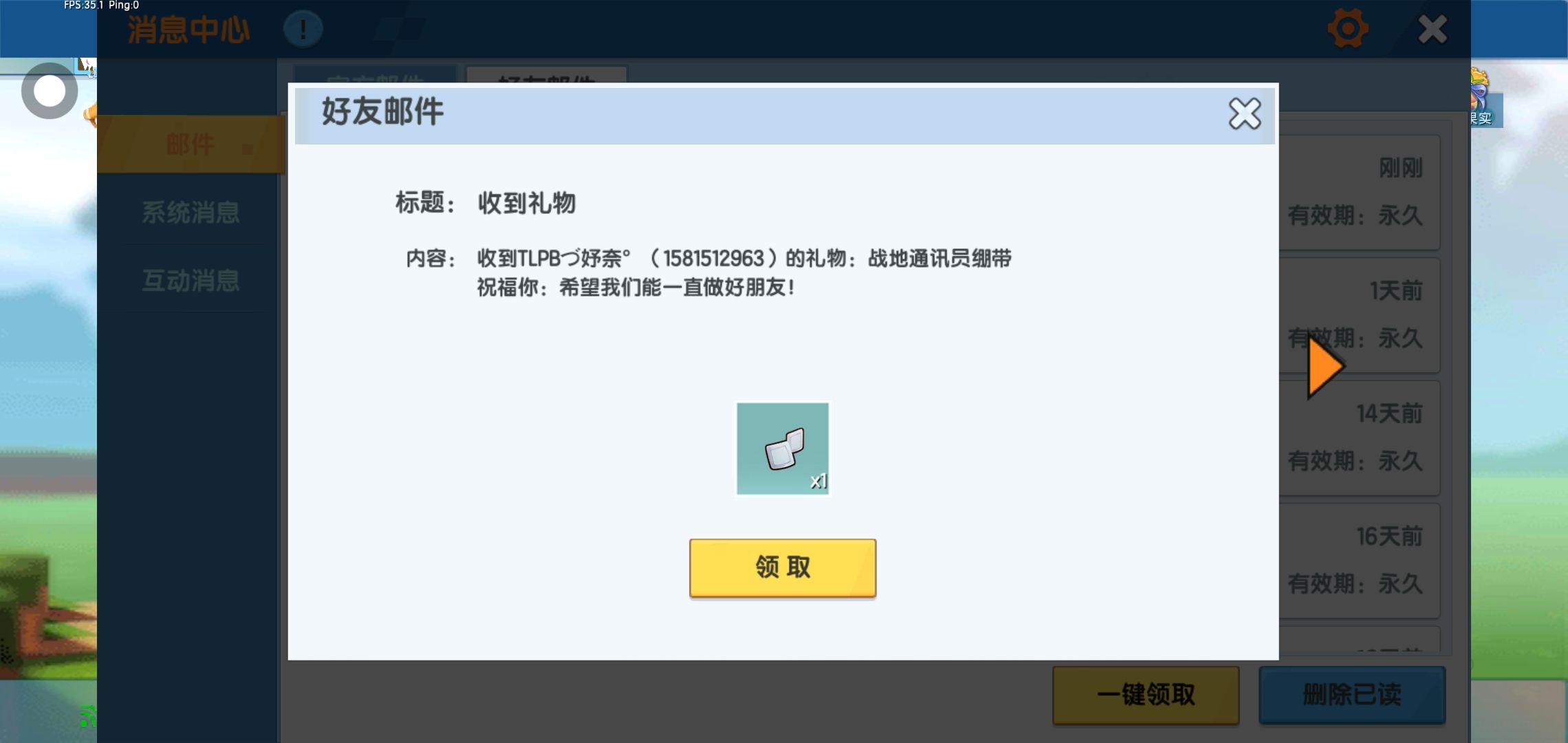Select the mail entry from 16天前

(1360, 561)
